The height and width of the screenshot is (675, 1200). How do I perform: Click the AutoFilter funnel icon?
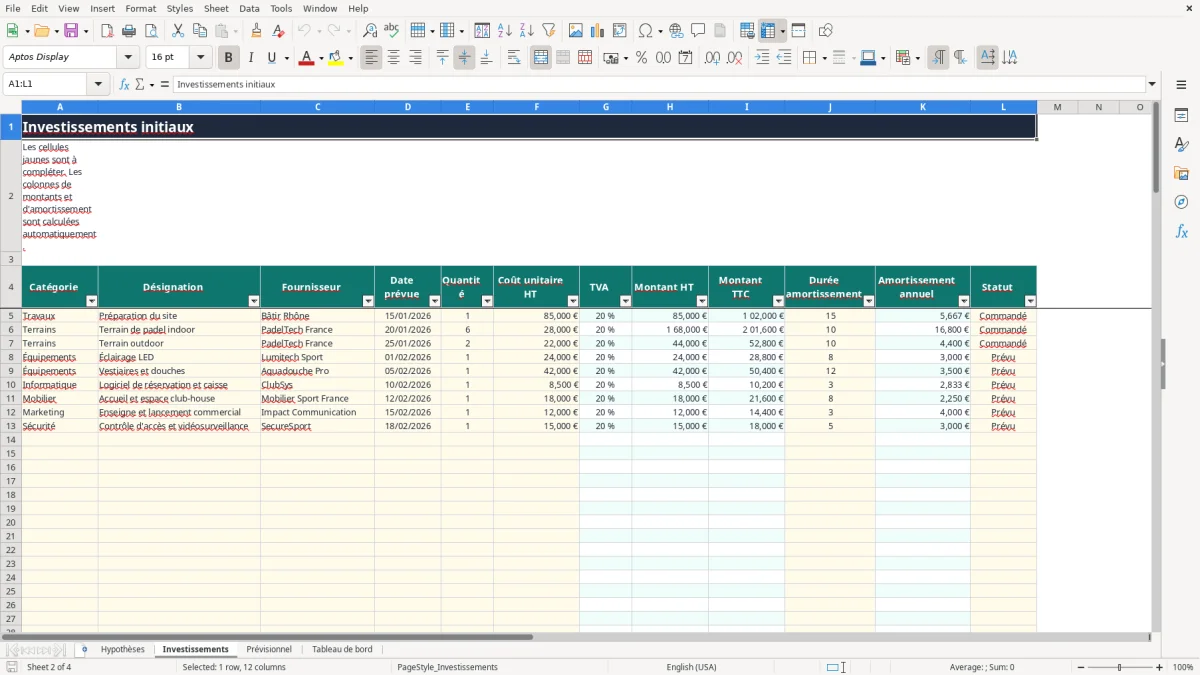[548, 31]
